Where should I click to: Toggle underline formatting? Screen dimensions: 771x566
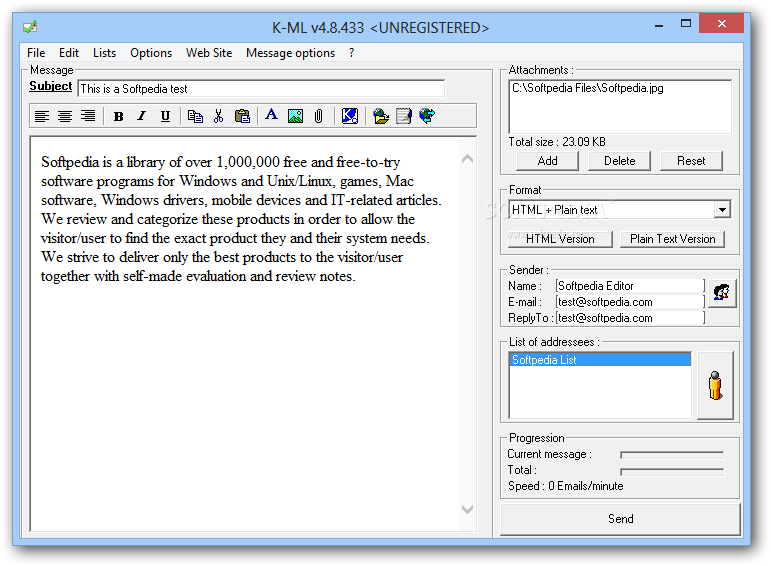point(165,116)
